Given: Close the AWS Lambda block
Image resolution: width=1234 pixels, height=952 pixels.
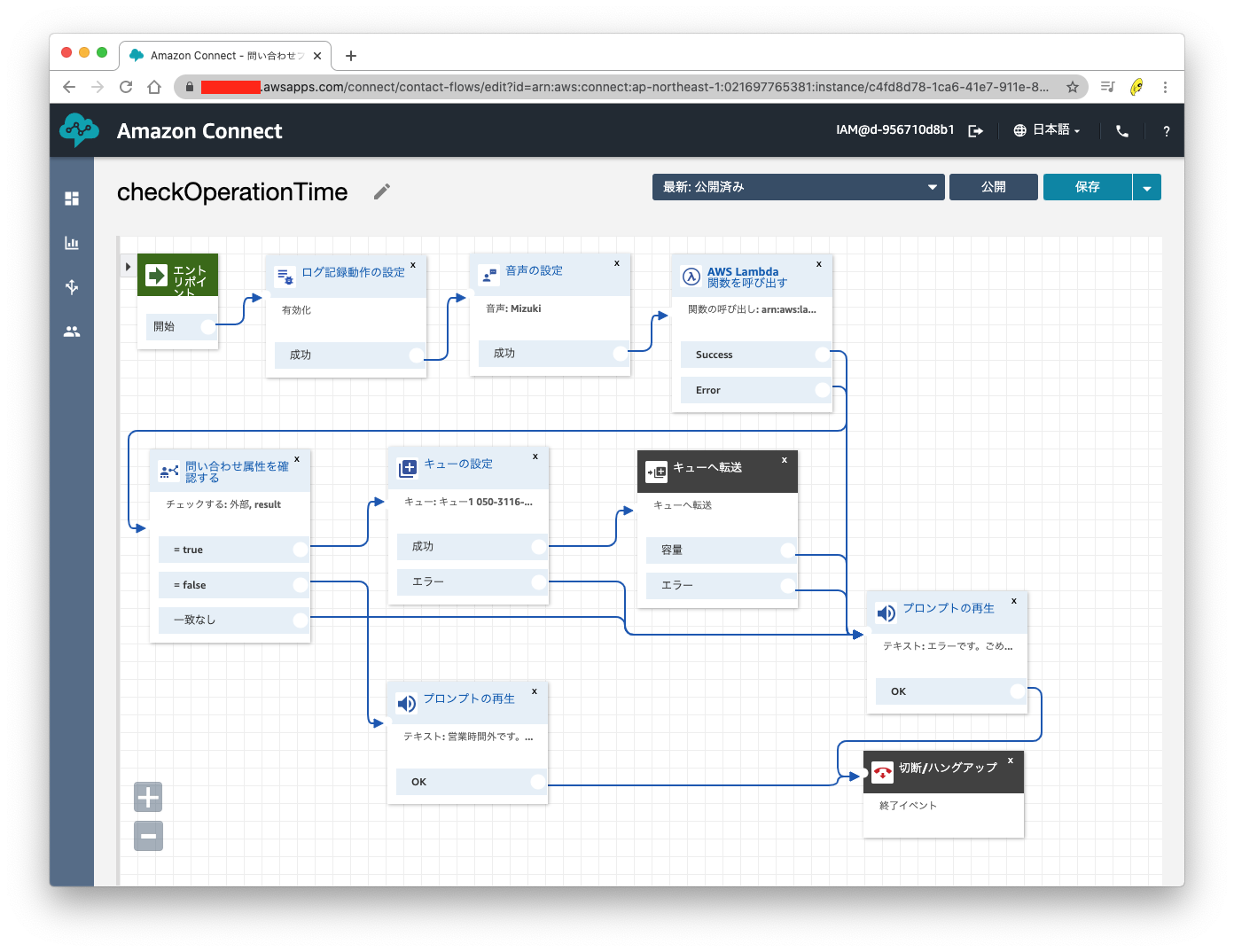Looking at the screenshot, I should 819,264.
